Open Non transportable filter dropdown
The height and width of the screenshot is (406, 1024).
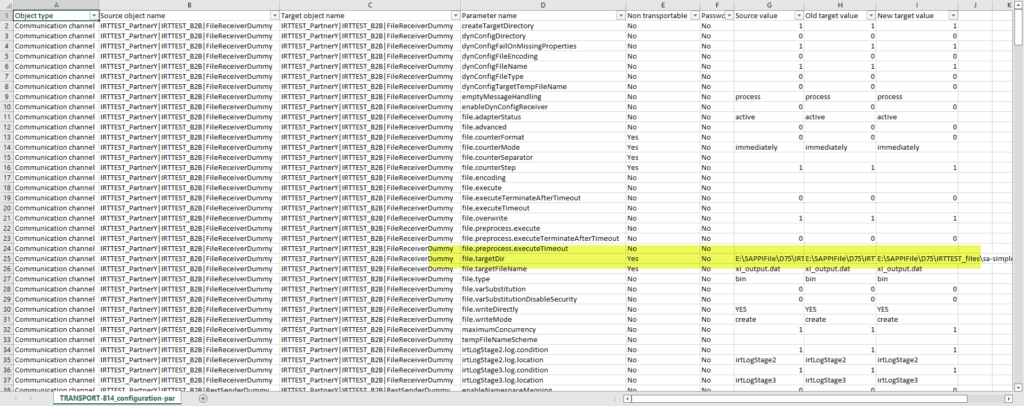694,15
